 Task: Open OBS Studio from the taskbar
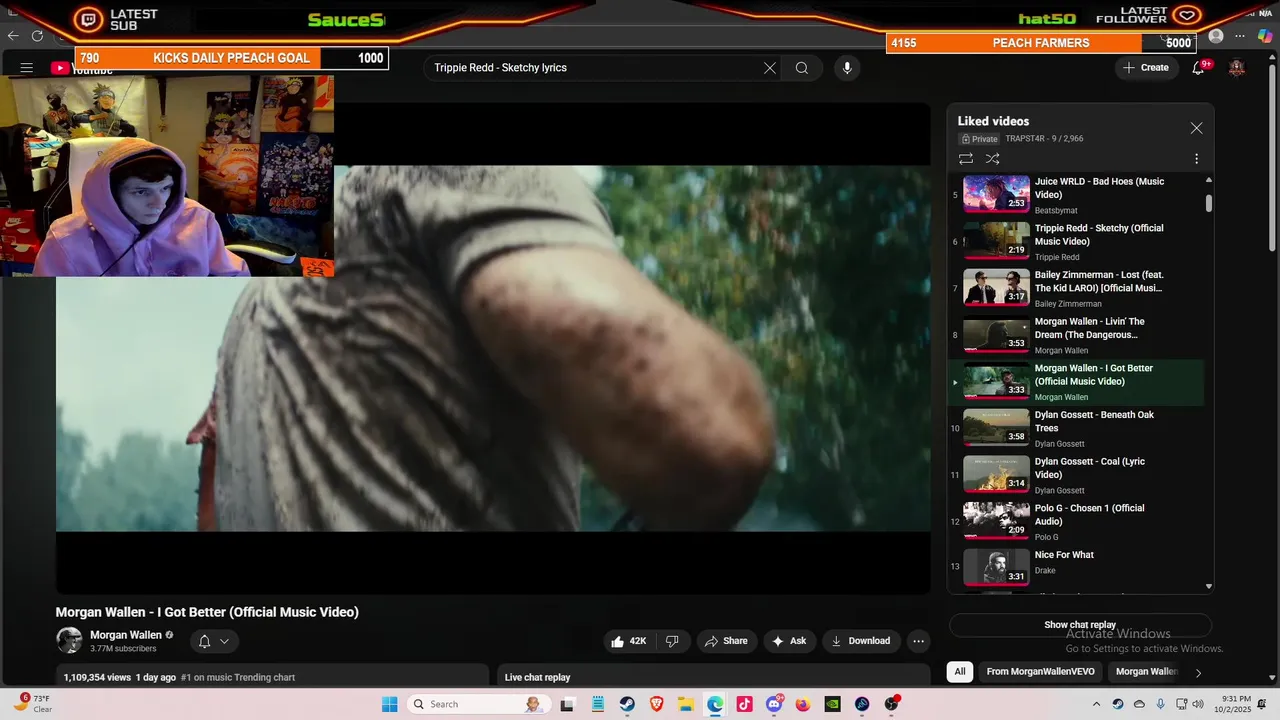[891, 704]
